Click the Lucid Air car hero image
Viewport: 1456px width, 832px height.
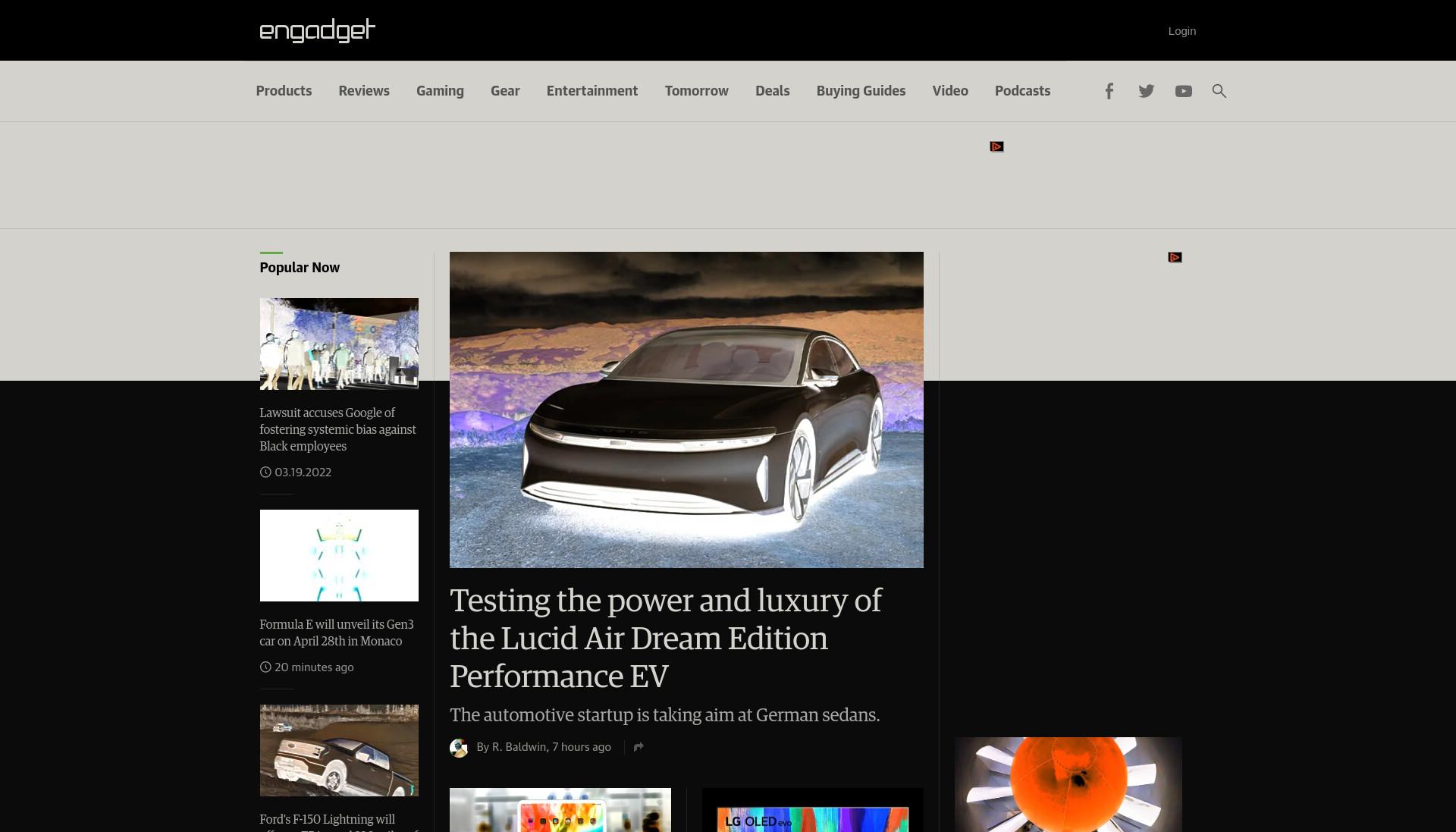(686, 410)
